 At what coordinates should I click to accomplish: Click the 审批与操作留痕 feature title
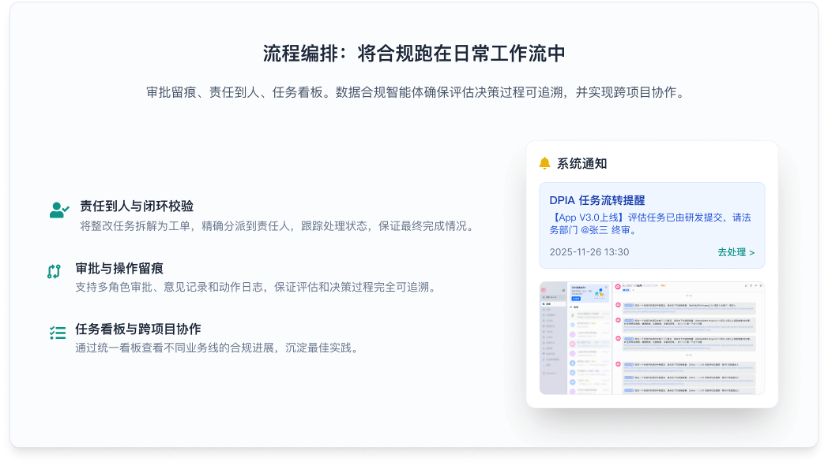click(119, 268)
